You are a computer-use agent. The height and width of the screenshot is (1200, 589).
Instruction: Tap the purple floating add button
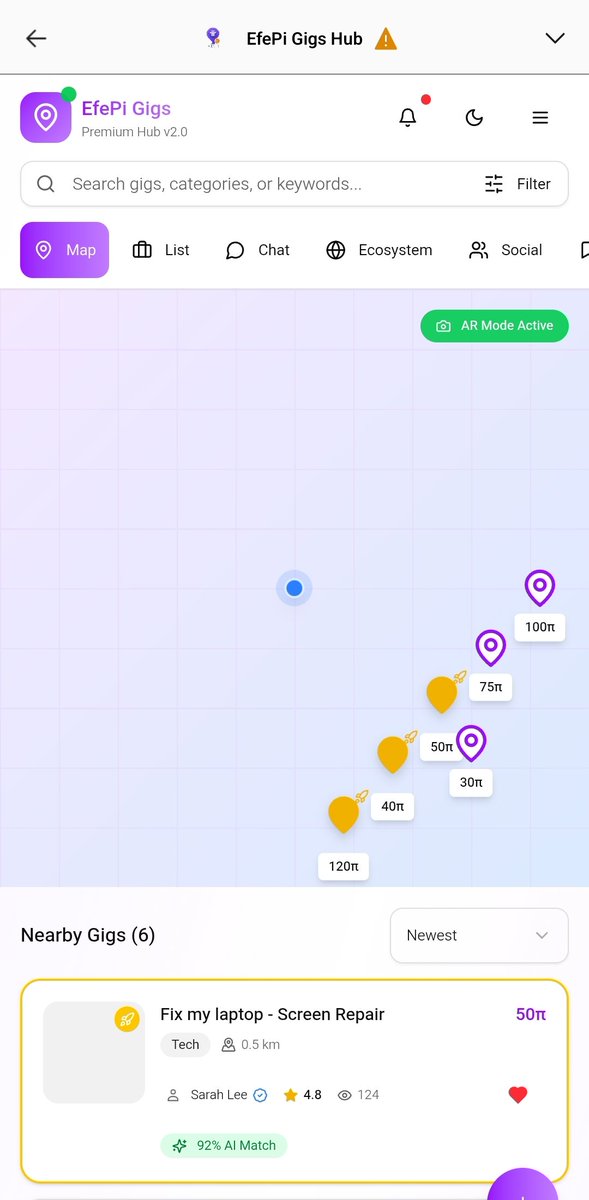[523, 1186]
